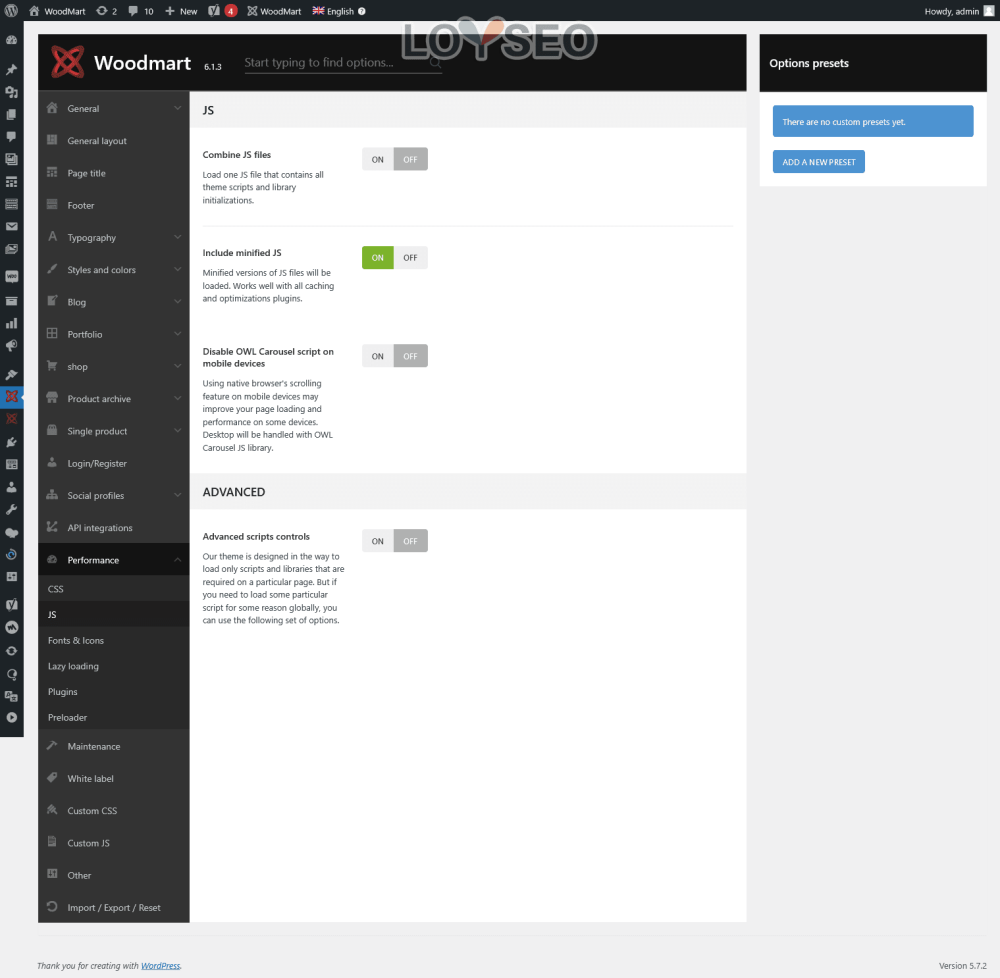Image resolution: width=1000 pixels, height=978 pixels.
Task: Click Yoast icon with 4 notifications
Action: coord(223,11)
